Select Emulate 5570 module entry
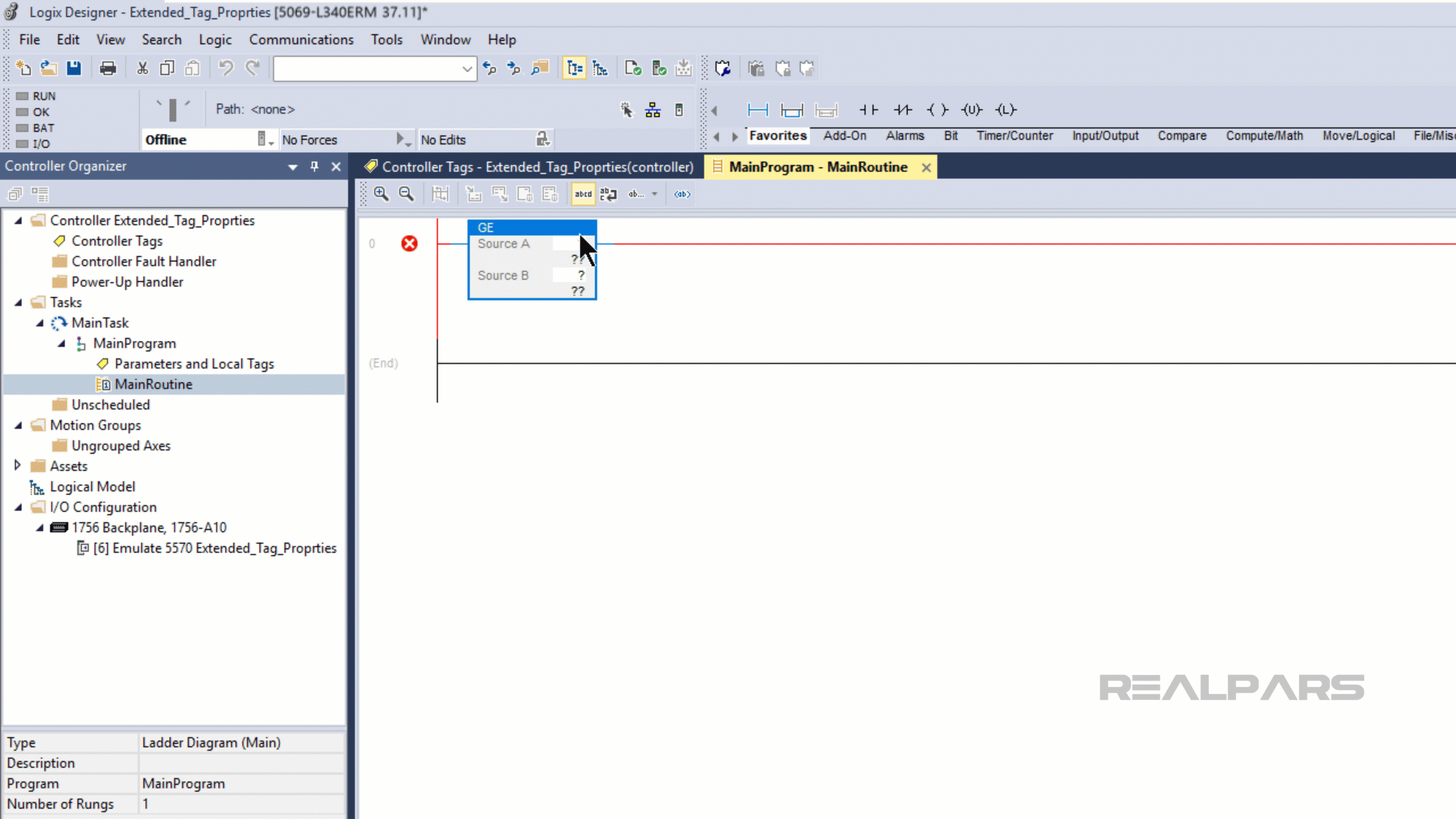Image resolution: width=1456 pixels, height=819 pixels. click(215, 548)
